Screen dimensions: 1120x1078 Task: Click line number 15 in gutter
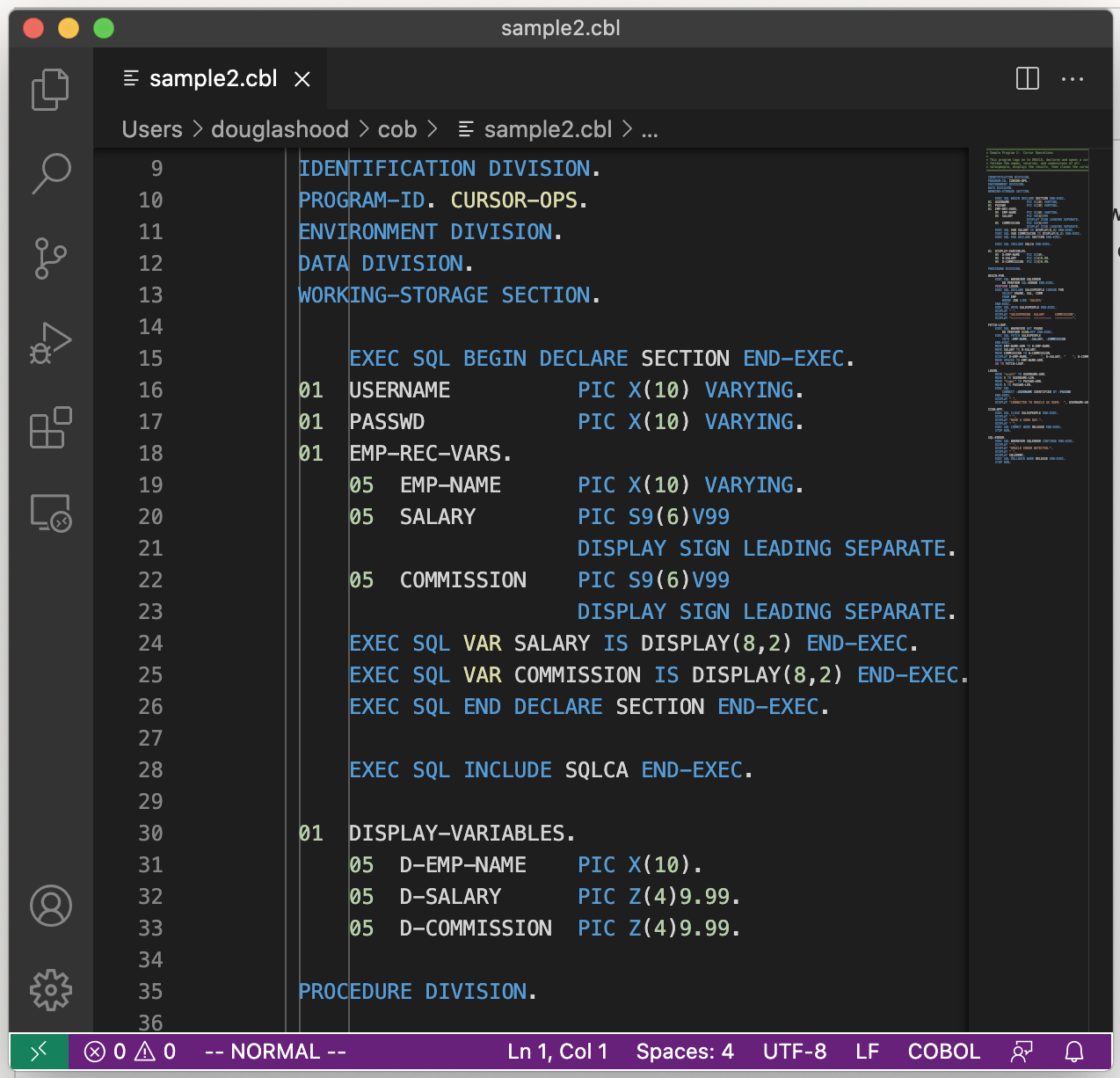(x=150, y=358)
